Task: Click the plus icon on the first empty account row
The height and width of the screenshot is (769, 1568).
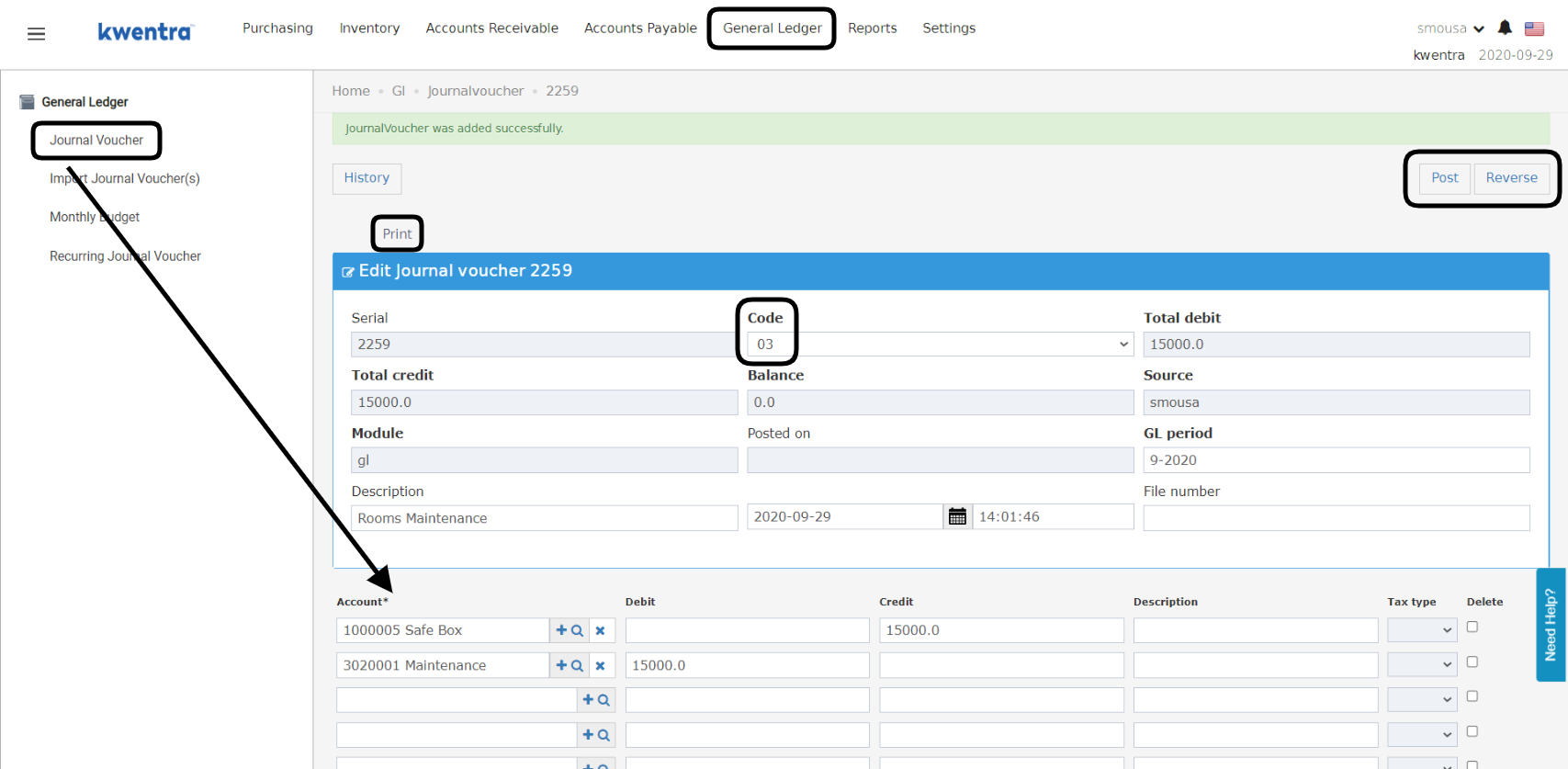Action: (x=588, y=700)
